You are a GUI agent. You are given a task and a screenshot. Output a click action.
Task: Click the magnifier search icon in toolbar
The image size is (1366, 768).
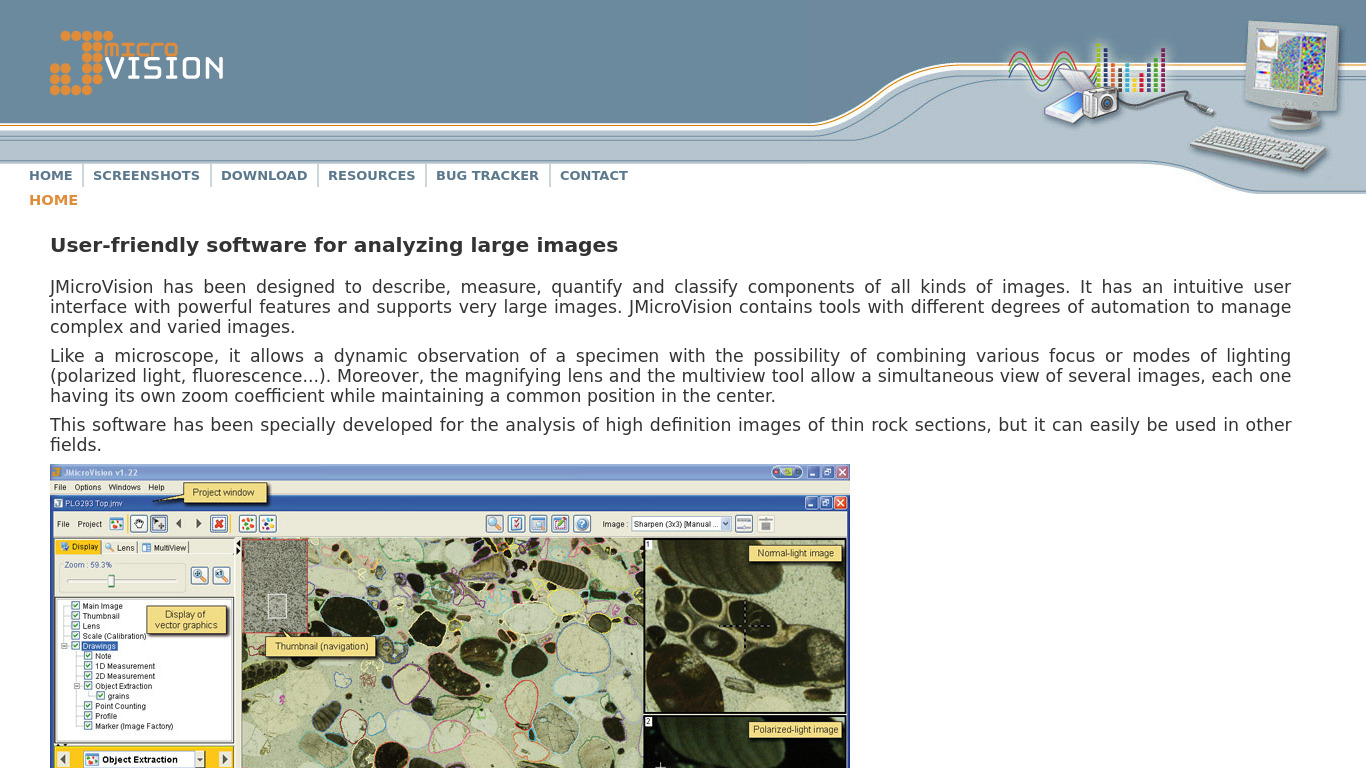tap(494, 523)
